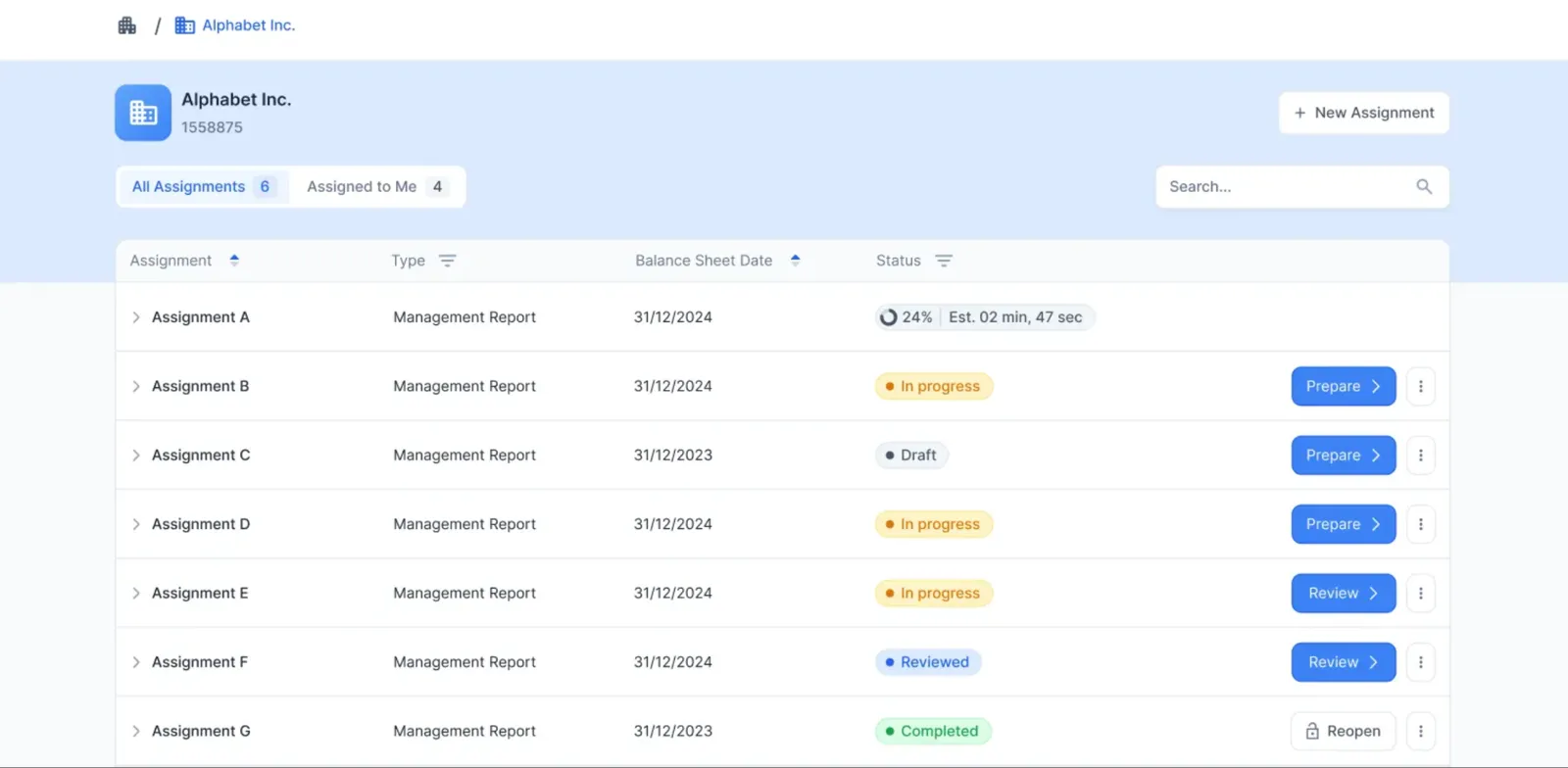
Task: Click the Balance Sheet Date header label
Action: (x=704, y=261)
